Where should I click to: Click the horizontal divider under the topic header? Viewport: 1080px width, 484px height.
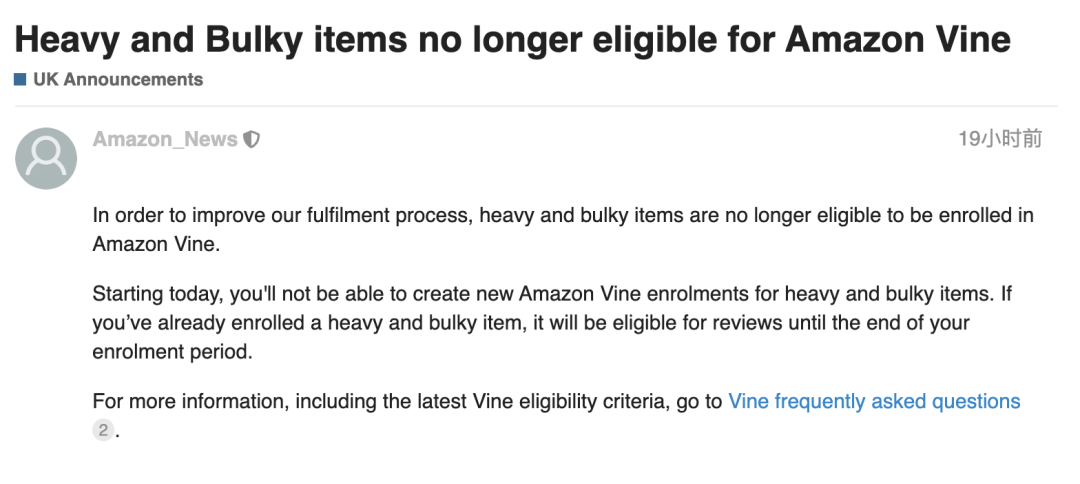coord(536,106)
